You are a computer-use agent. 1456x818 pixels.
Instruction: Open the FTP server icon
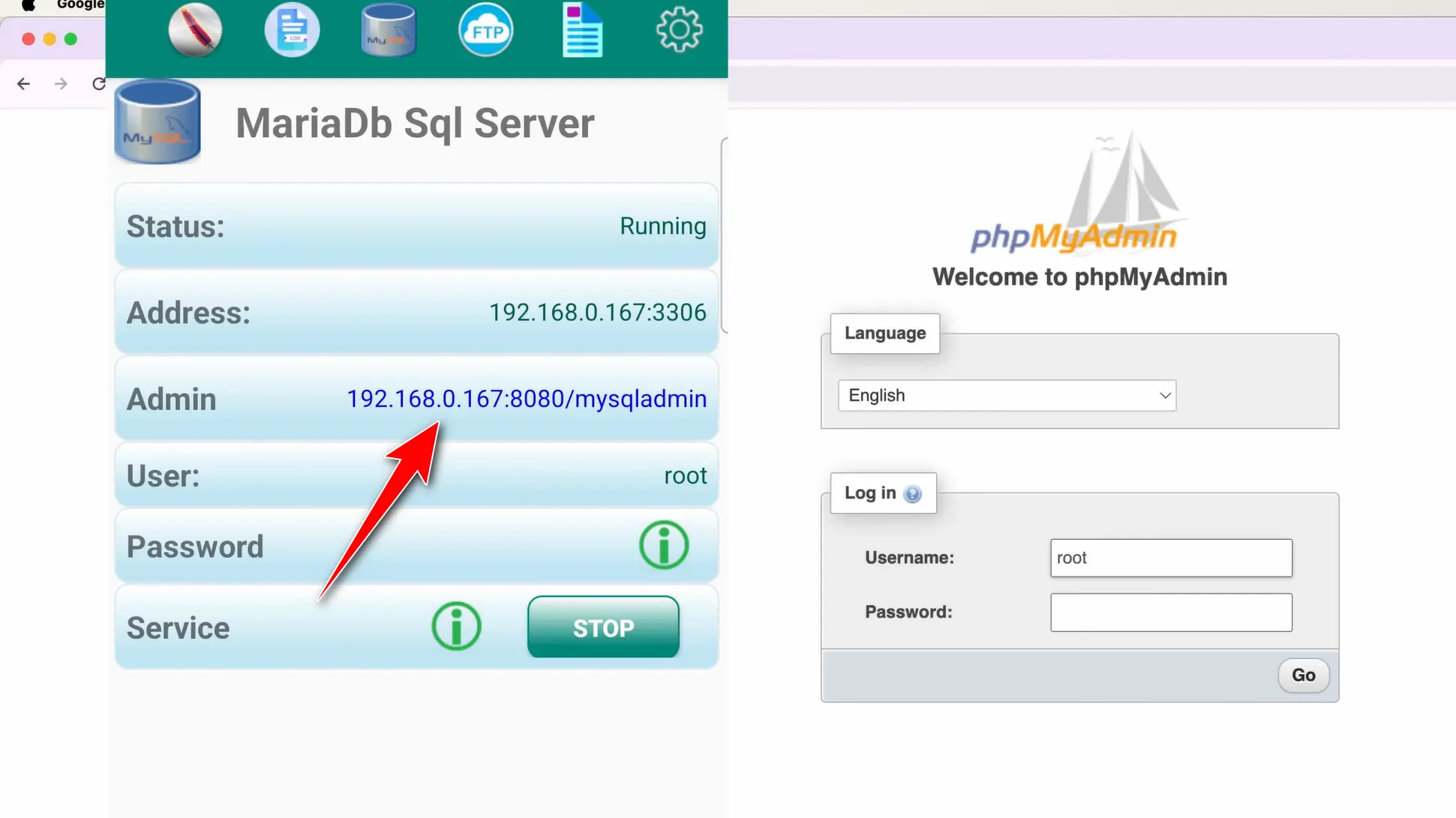click(x=485, y=30)
